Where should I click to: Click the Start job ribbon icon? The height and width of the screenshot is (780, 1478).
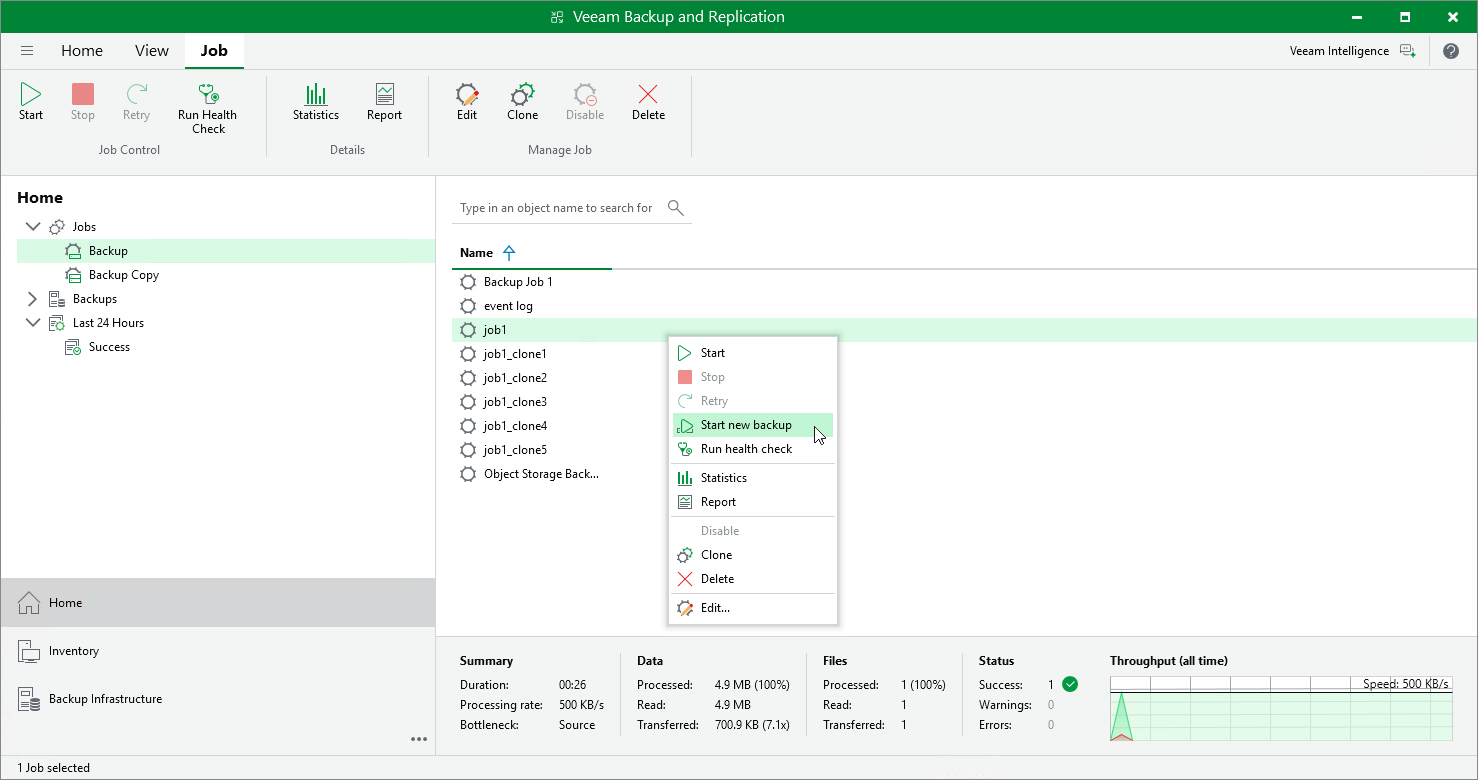point(31,102)
